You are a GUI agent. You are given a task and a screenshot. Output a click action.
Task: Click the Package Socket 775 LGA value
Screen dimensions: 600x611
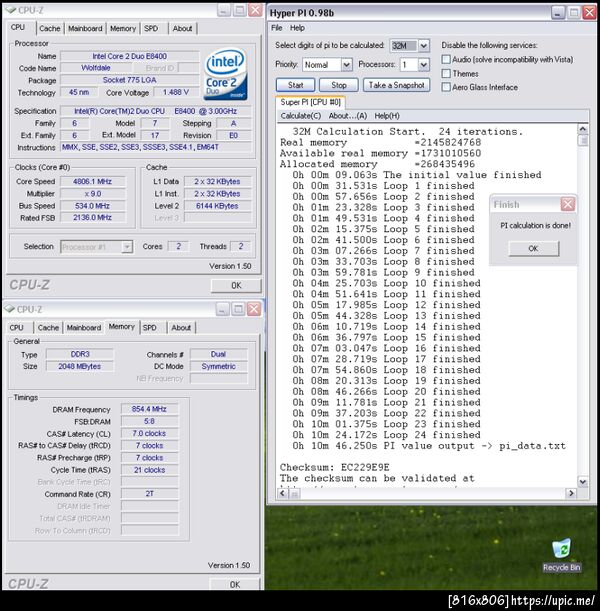(130, 80)
